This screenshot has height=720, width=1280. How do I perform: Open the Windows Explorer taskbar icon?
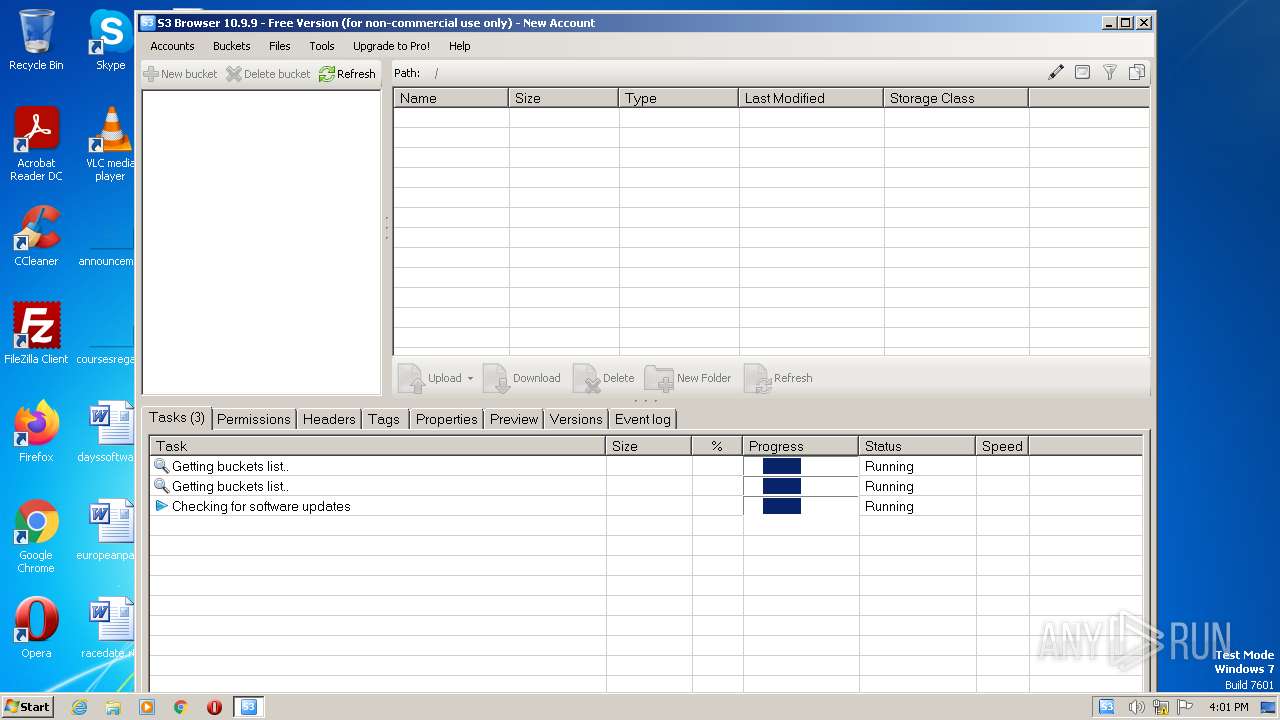[x=113, y=707]
